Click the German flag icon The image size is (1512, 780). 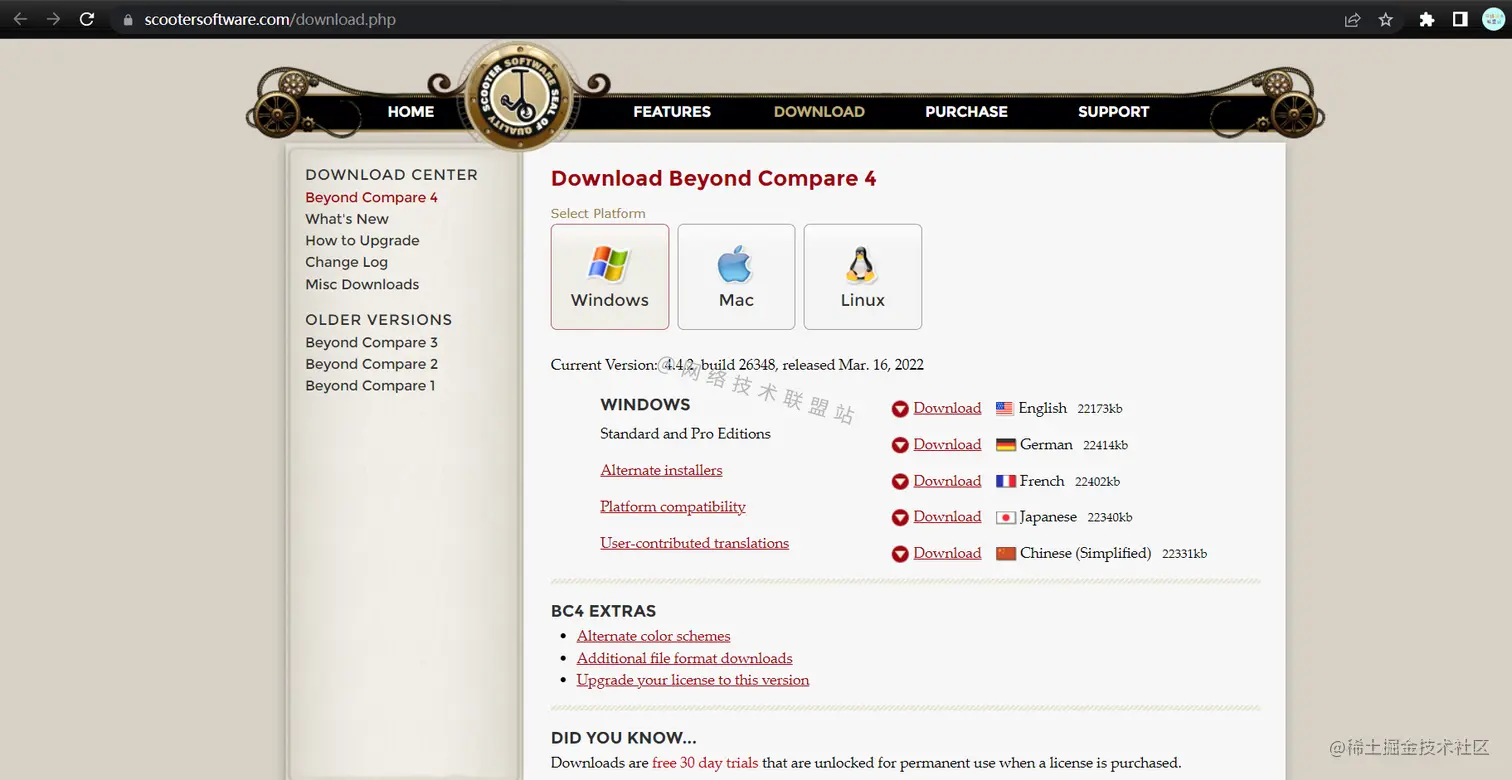coord(1006,445)
